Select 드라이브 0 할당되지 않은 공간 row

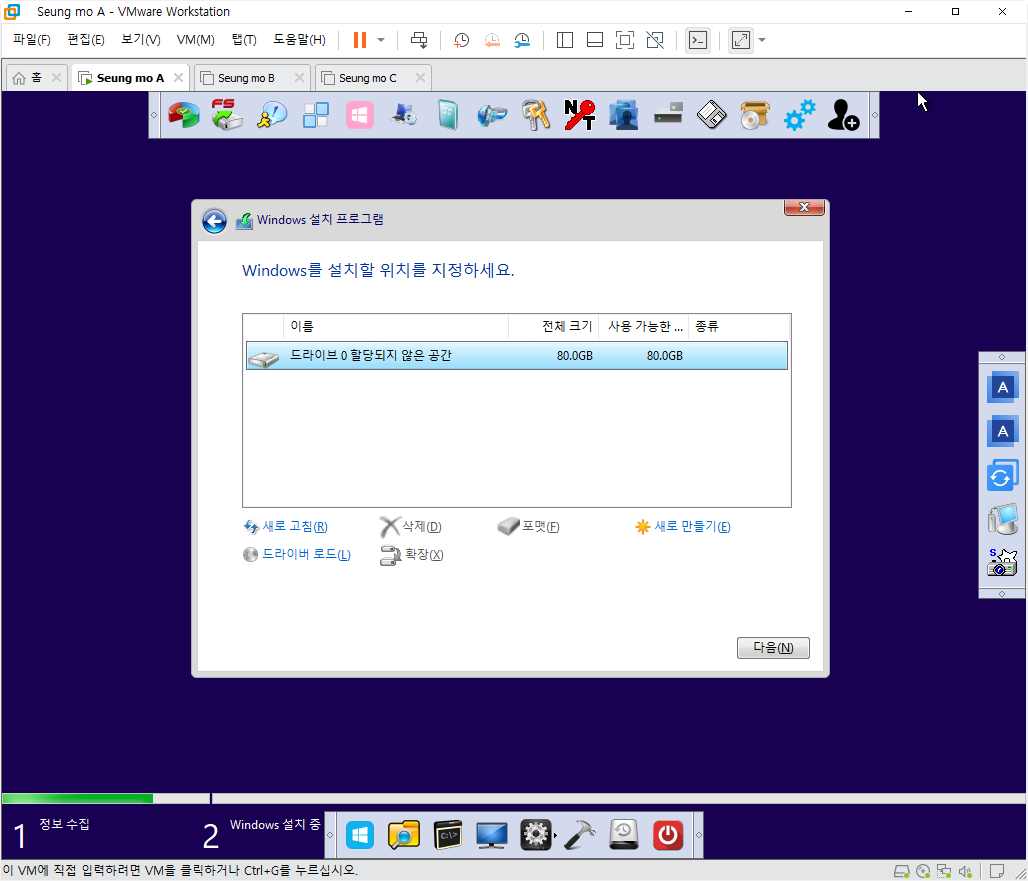point(517,355)
